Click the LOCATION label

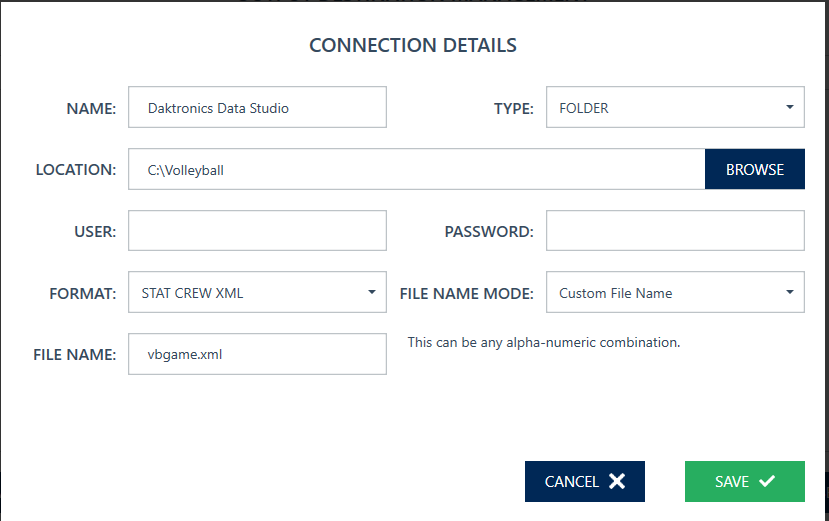click(x=76, y=170)
